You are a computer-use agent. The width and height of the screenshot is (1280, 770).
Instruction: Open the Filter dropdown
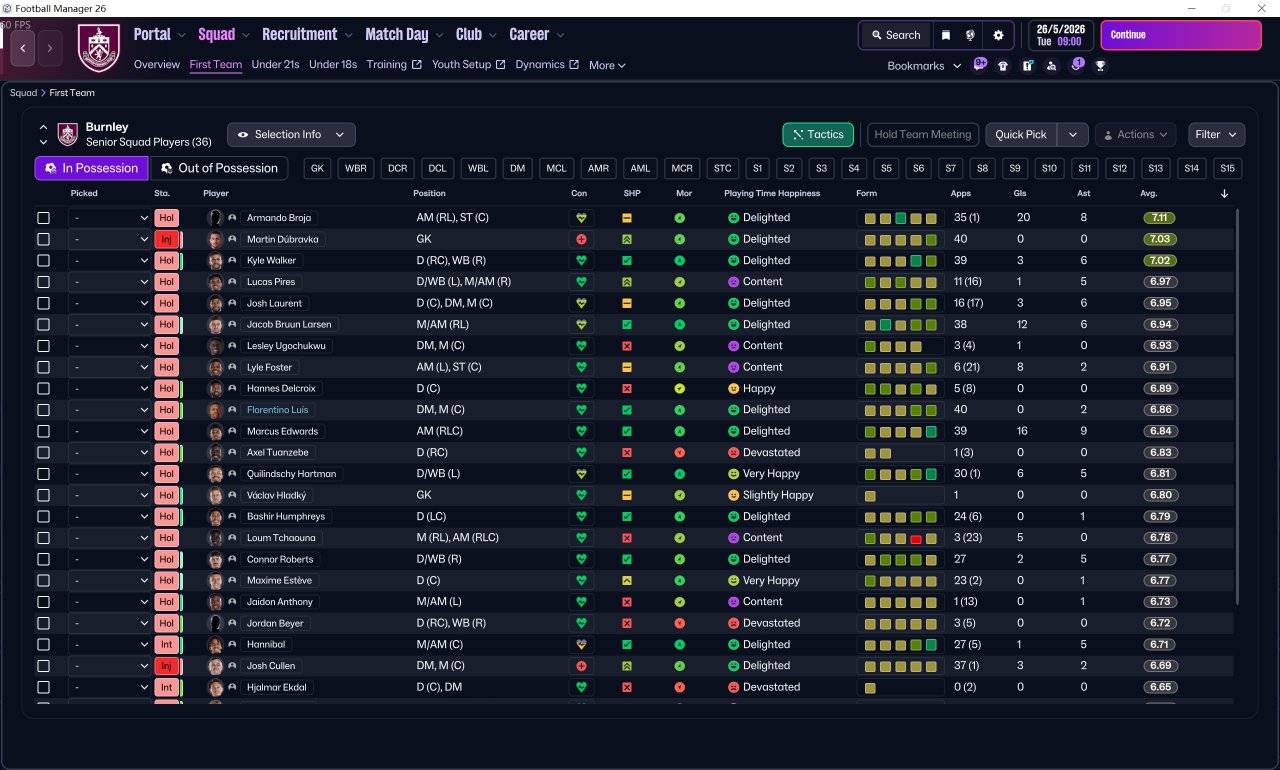[1216, 135]
